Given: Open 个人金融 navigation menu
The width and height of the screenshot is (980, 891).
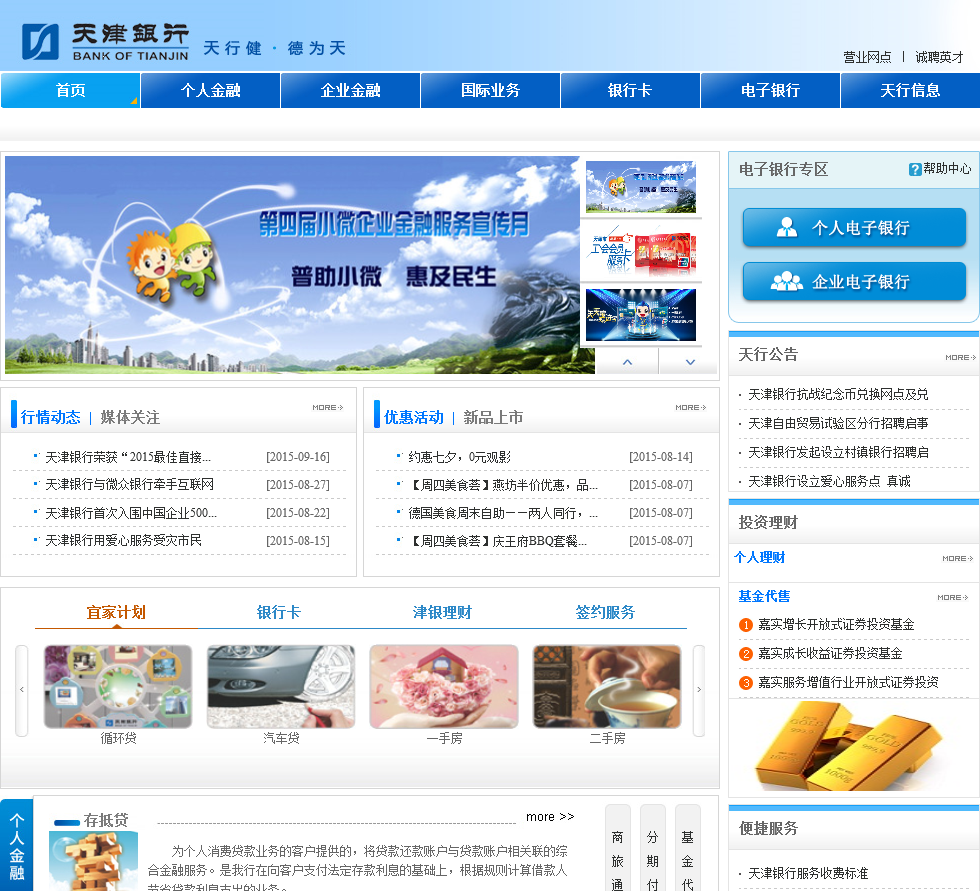Looking at the screenshot, I should click(x=211, y=91).
